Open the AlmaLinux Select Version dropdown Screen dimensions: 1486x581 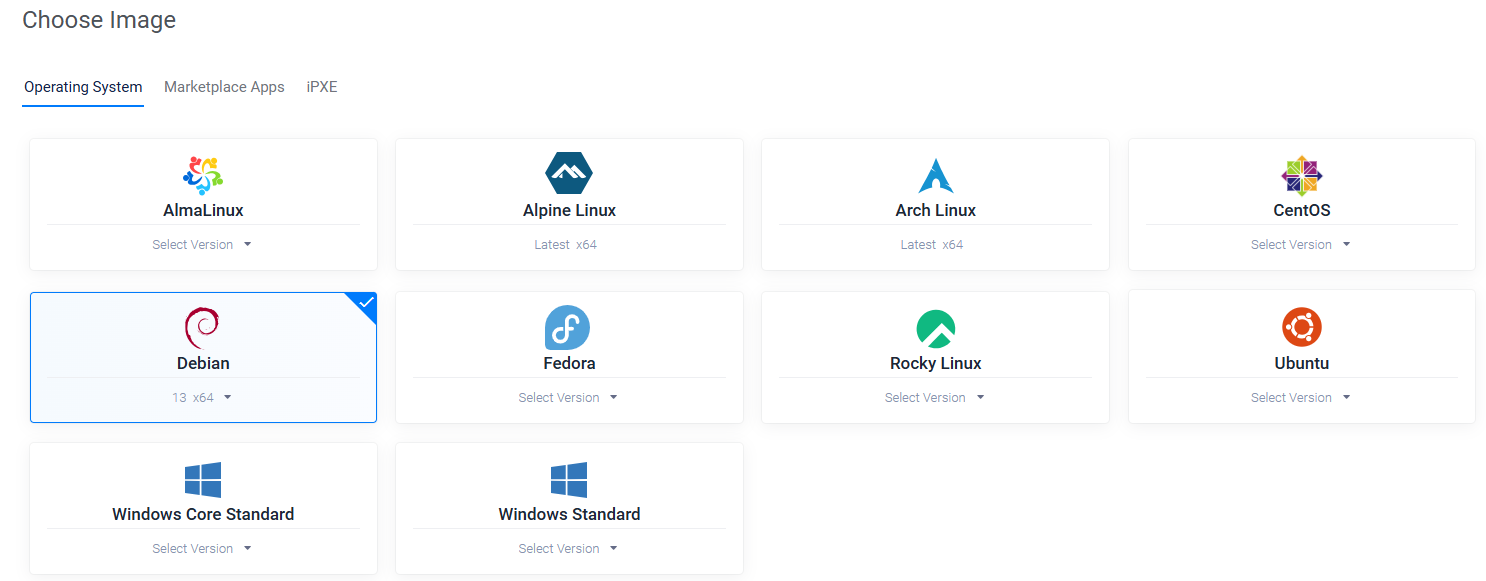202,244
